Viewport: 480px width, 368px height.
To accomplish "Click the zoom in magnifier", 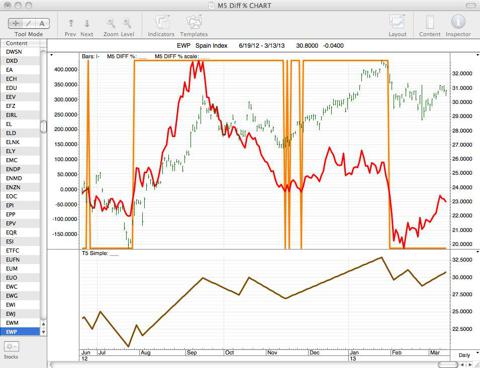I will [x=111, y=23].
